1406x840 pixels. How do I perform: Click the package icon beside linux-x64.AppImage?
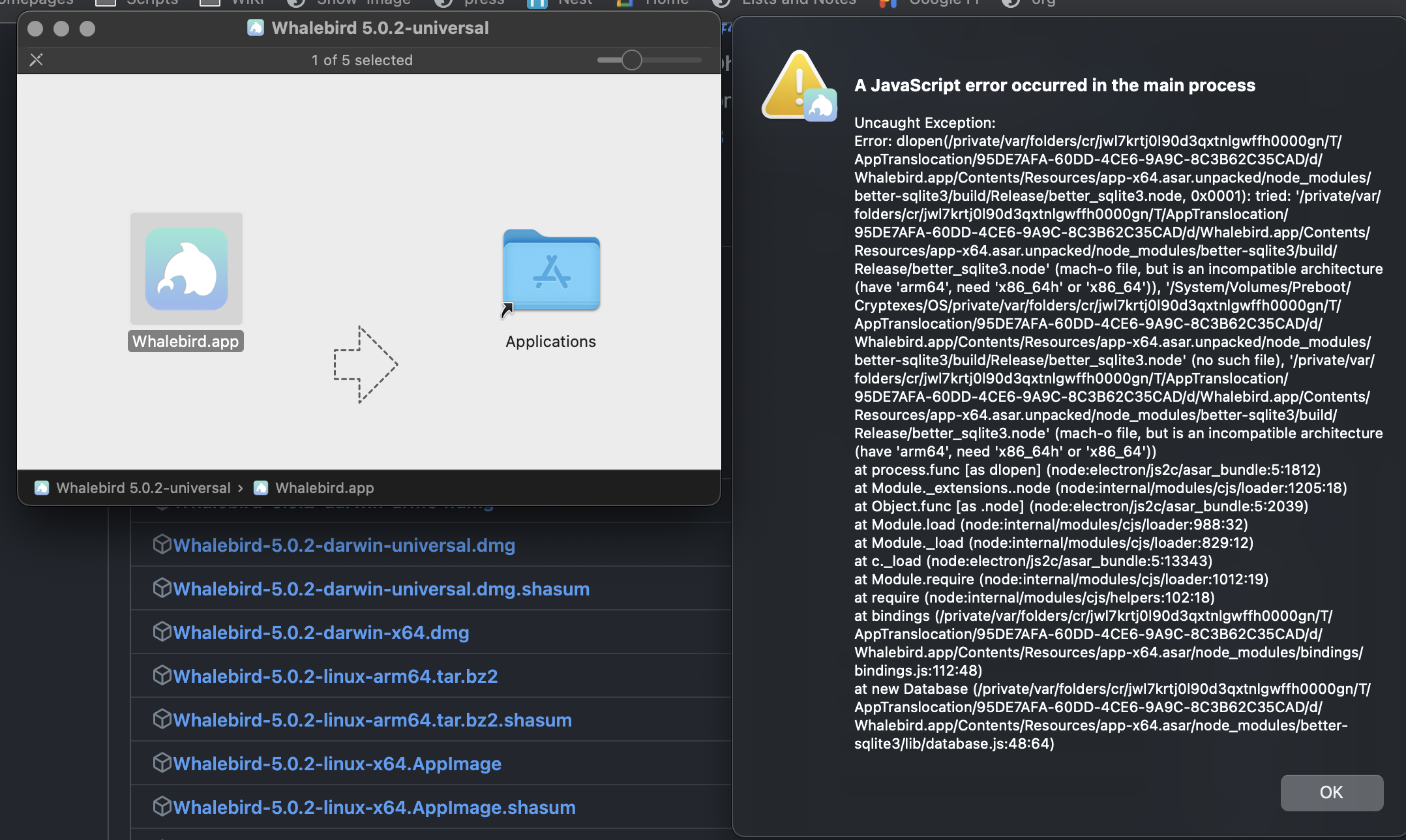click(x=162, y=762)
